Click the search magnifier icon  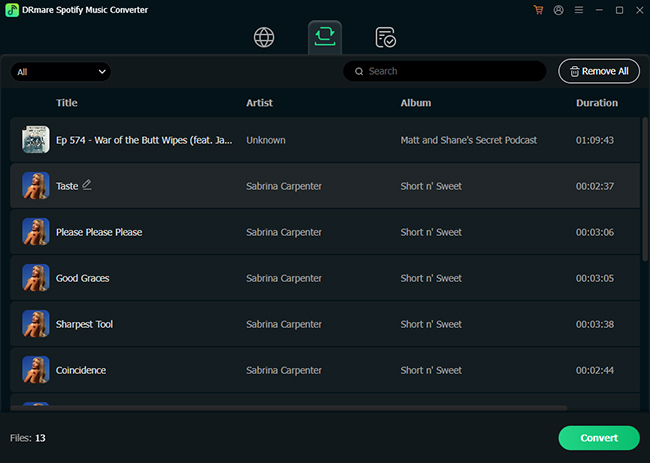[x=359, y=71]
